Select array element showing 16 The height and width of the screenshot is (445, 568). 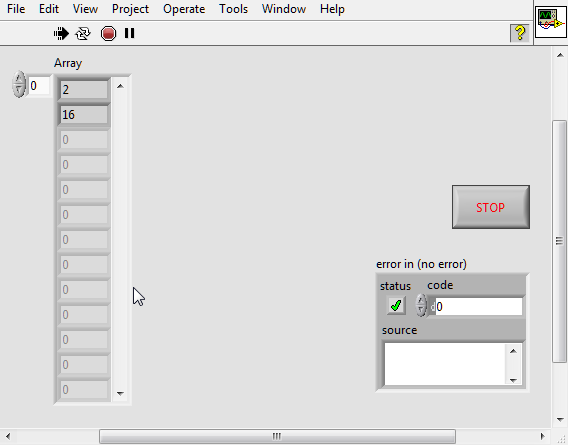pyautogui.click(x=84, y=115)
